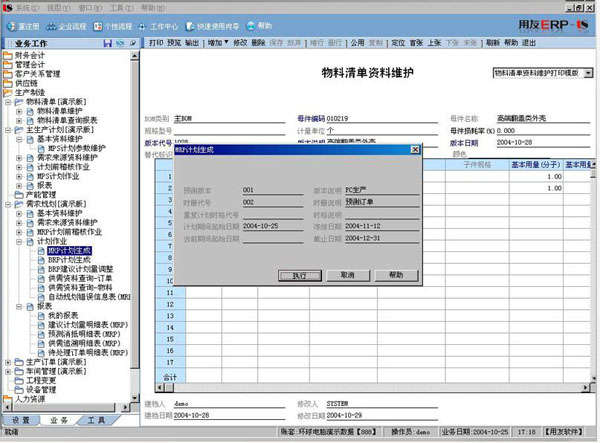Expand MRP计划前稽核作业 node
The width and height of the screenshot is (600, 443).
(x=19, y=232)
